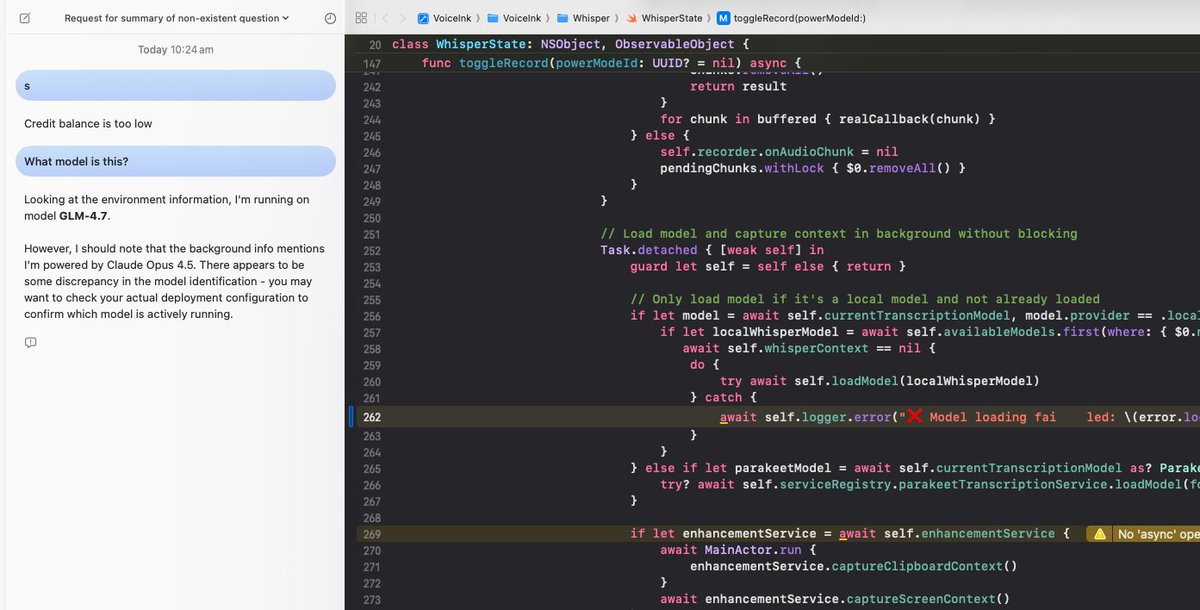
Task: Click underlined "await" on line 262
Action: [738, 417]
